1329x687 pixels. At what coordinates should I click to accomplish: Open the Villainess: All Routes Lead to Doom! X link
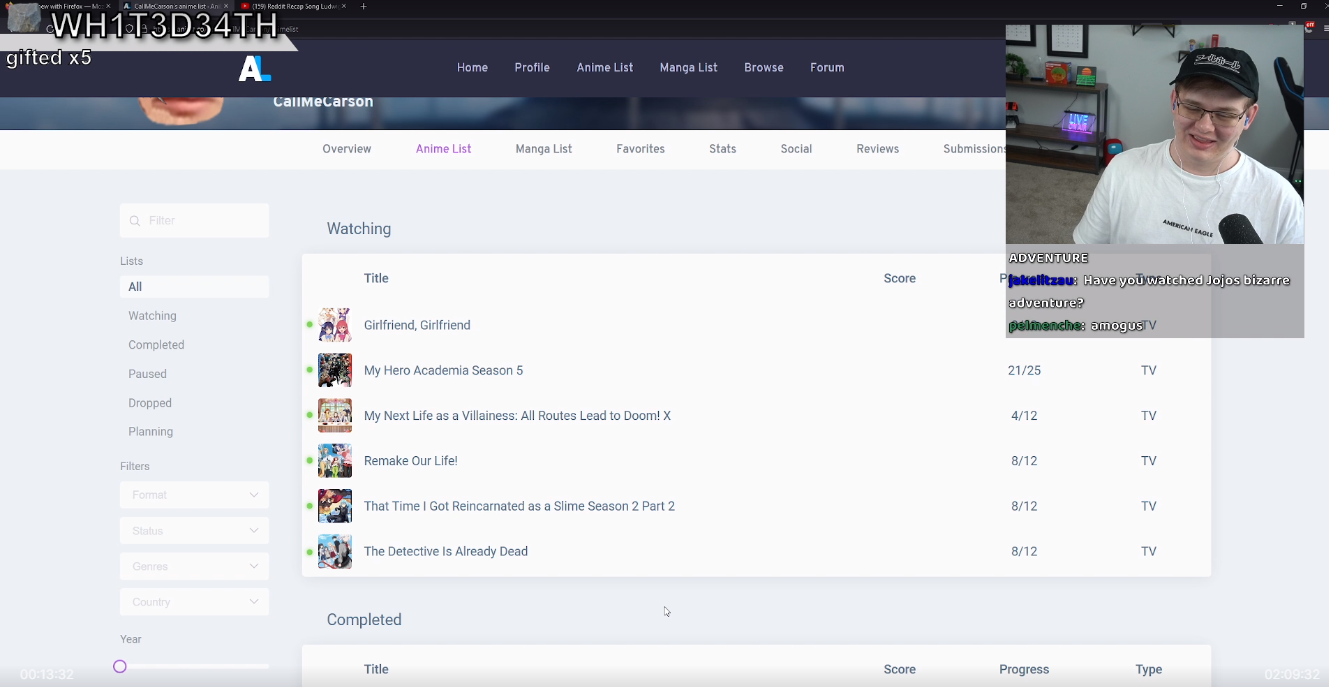(x=517, y=416)
